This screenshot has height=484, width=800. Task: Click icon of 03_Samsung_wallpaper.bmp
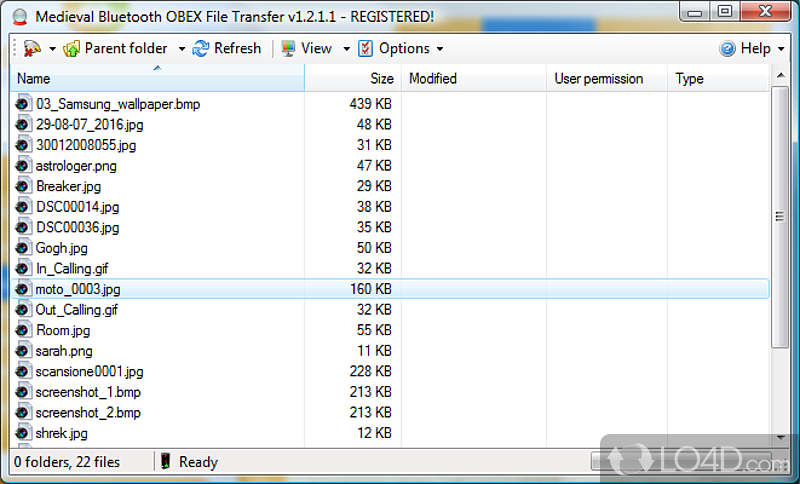[22, 104]
